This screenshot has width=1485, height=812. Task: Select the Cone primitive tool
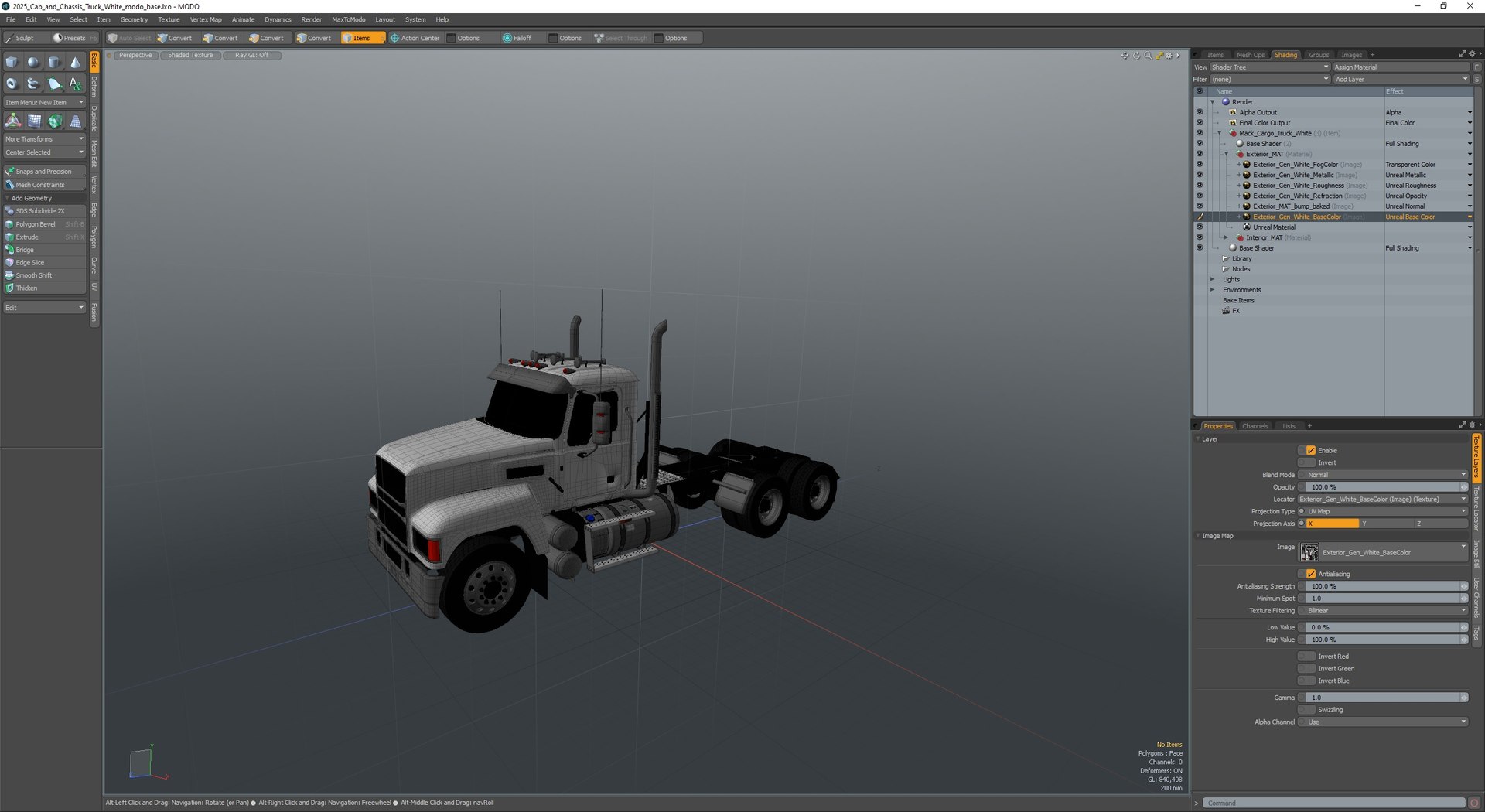(x=75, y=63)
